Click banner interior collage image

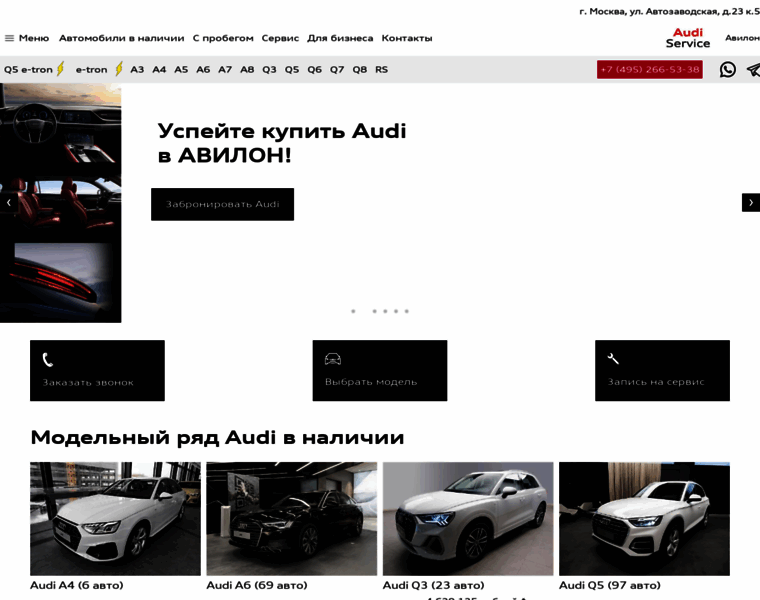[61, 203]
